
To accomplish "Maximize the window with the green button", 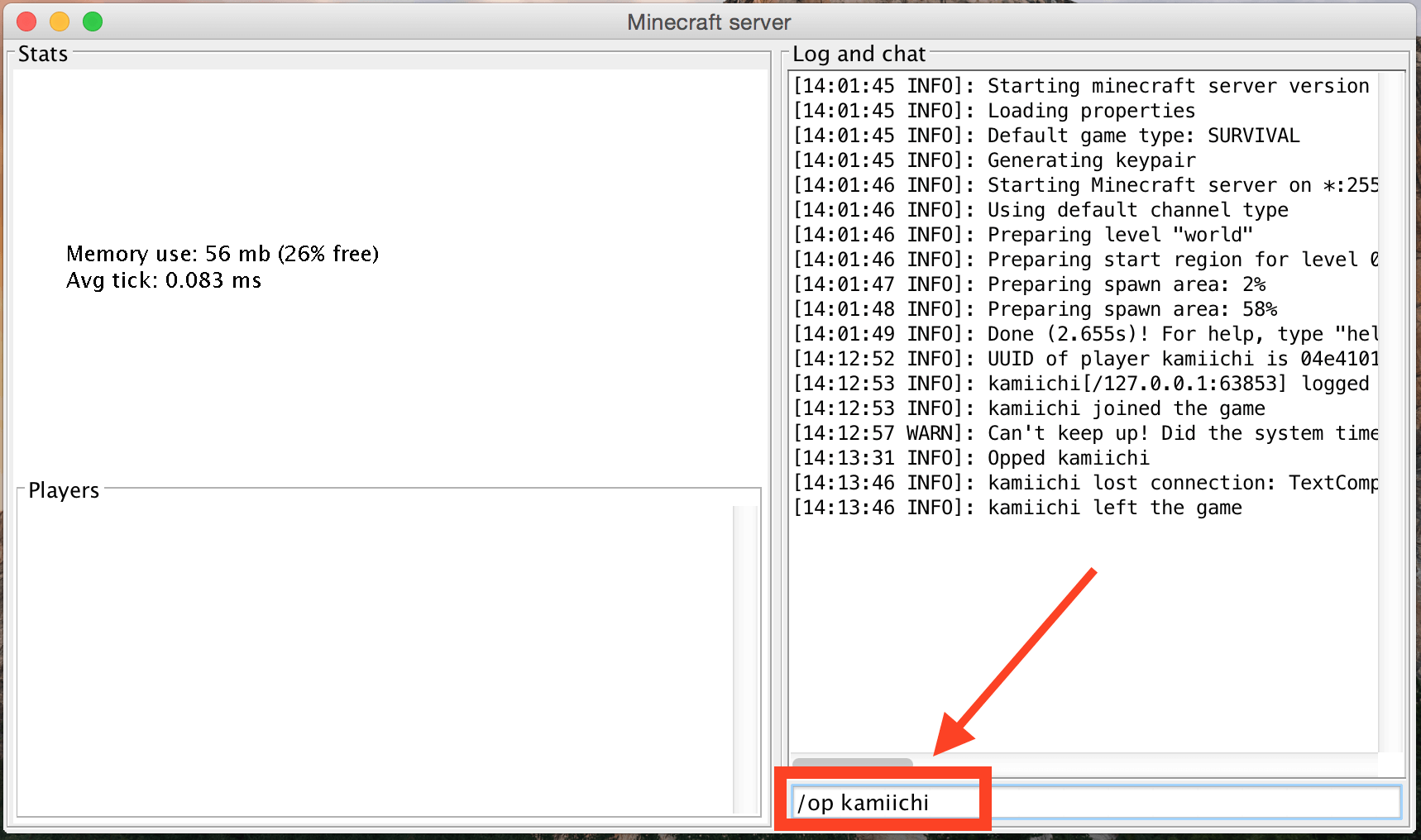I will [x=93, y=21].
